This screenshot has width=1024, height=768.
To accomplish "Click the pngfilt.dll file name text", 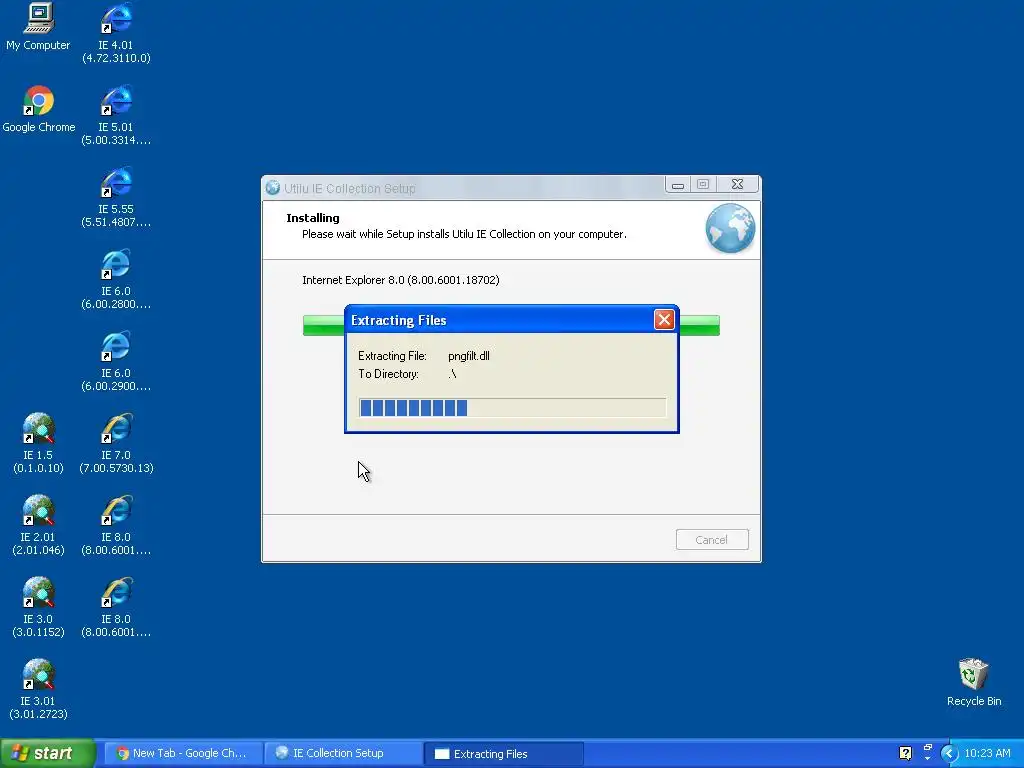I will [x=469, y=356].
